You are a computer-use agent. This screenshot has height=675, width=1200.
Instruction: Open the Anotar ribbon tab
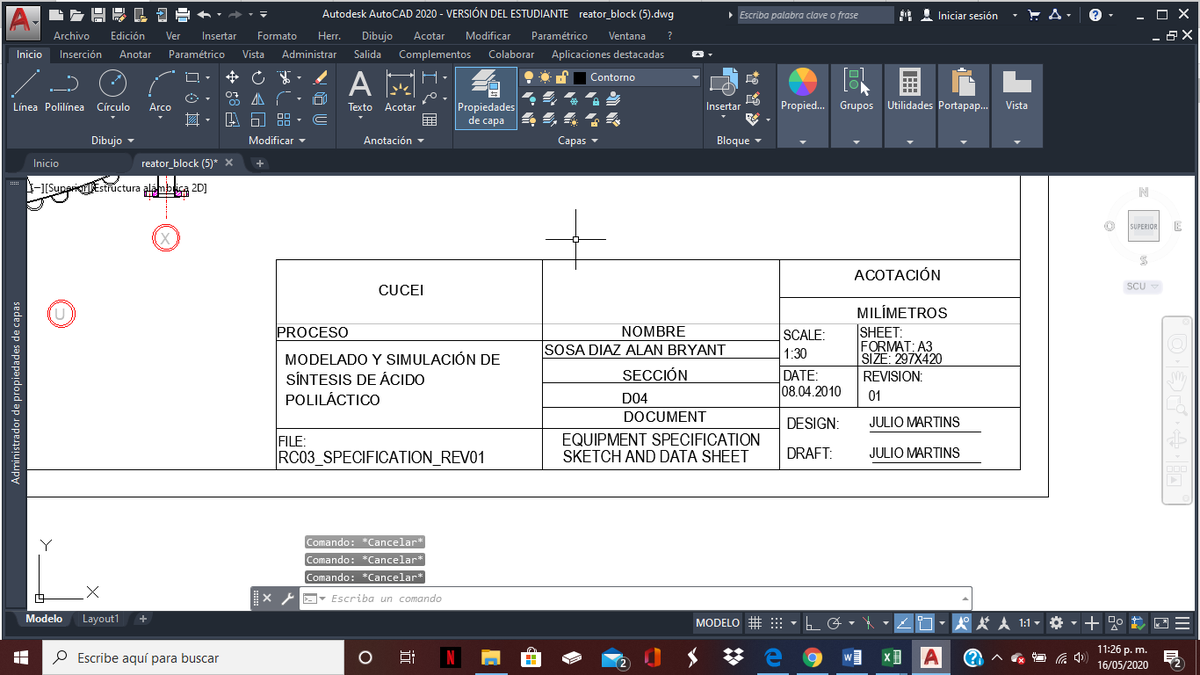pos(135,54)
